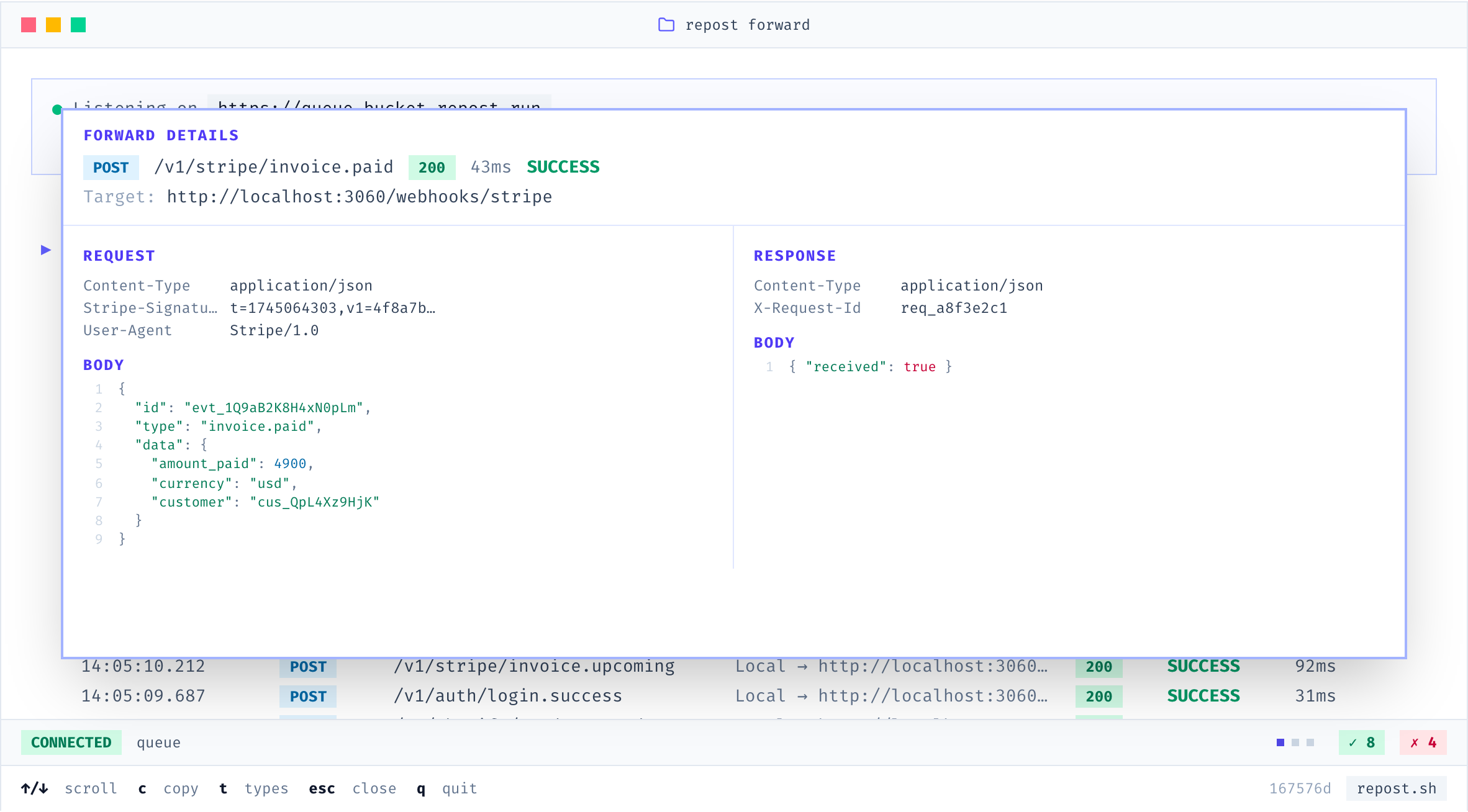Click the request BODY heading
Image resolution: width=1468 pixels, height=812 pixels.
click(x=103, y=365)
